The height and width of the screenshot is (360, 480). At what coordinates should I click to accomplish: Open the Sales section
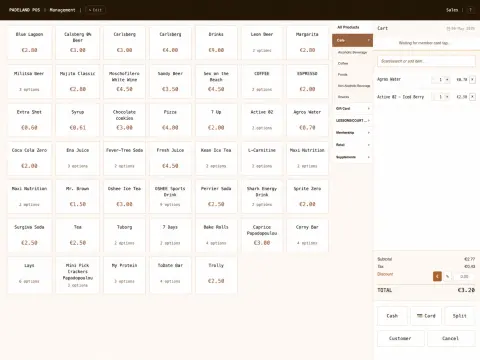click(452, 10)
